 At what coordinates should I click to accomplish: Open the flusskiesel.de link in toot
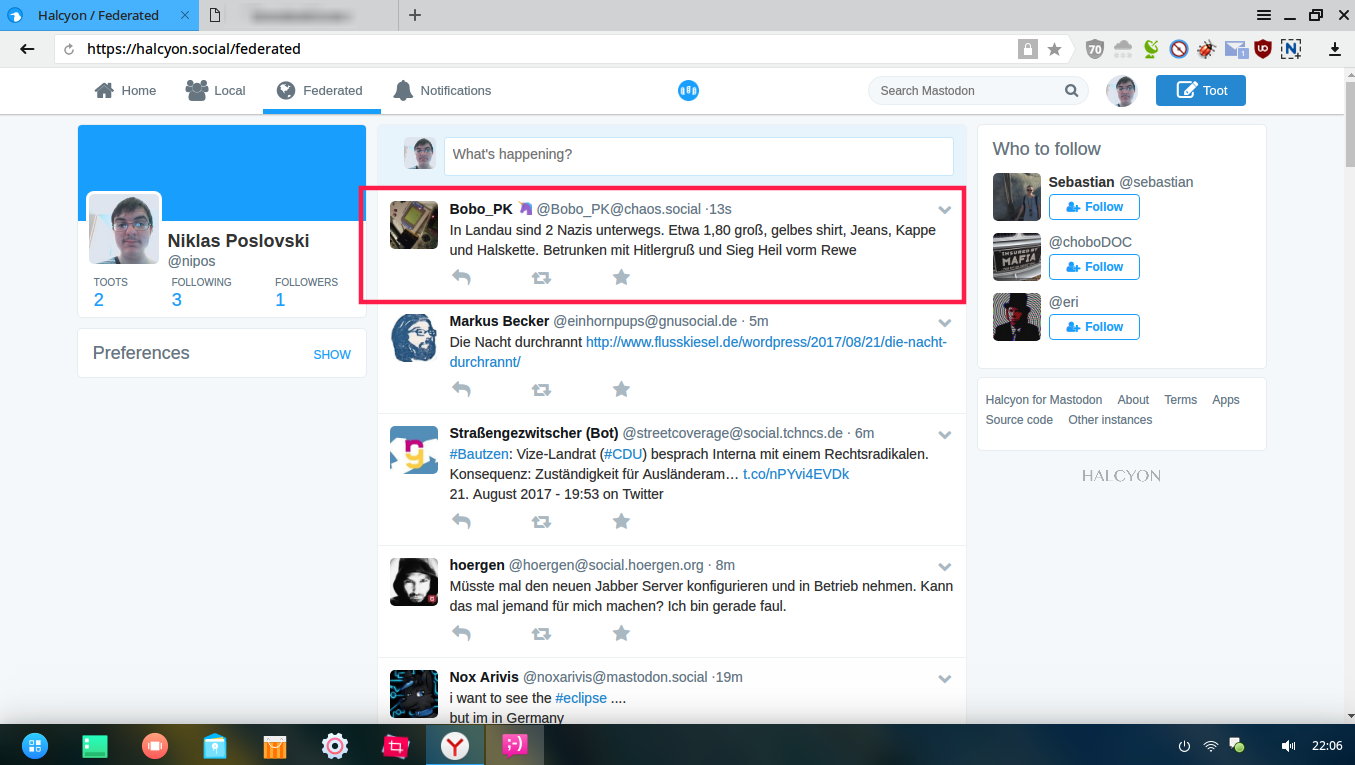765,342
